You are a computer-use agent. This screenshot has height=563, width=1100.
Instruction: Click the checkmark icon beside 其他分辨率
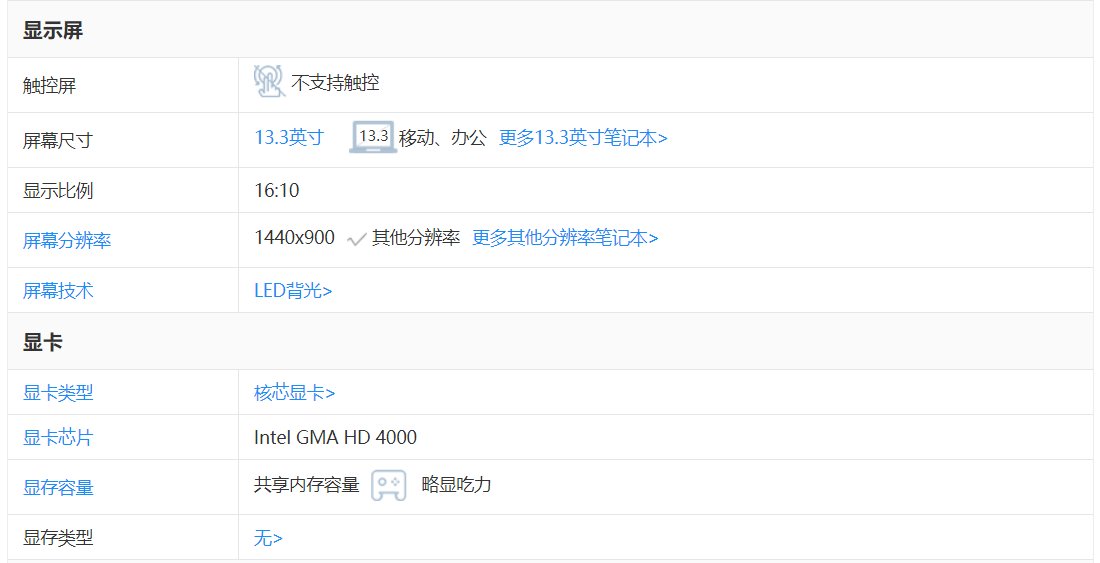pyautogui.click(x=356, y=240)
